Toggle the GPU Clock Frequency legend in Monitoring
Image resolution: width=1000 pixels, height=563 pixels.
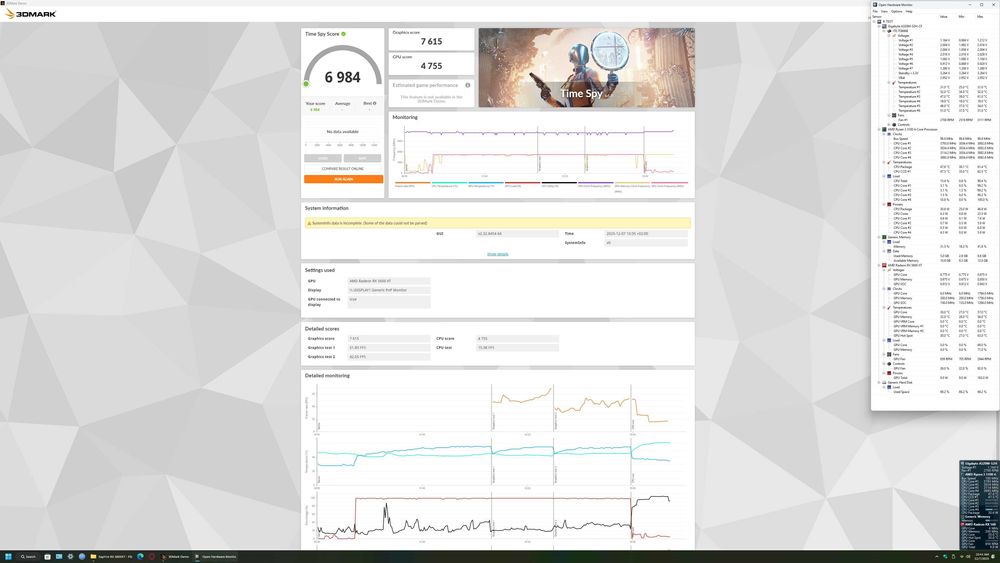[669, 185]
